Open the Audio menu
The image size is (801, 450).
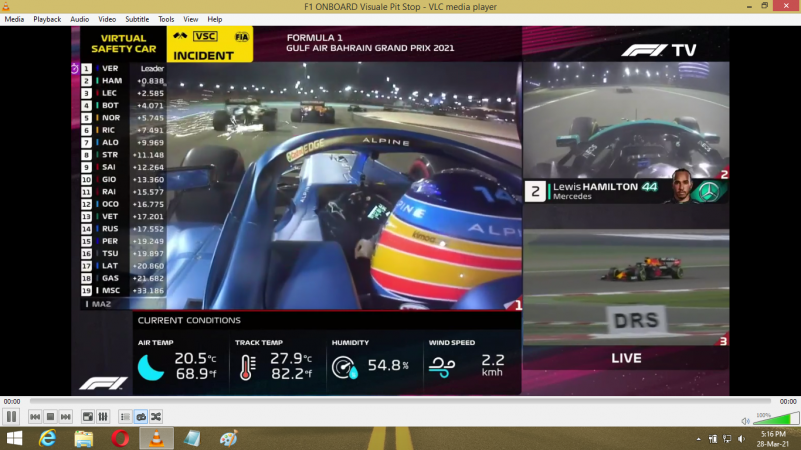79,19
